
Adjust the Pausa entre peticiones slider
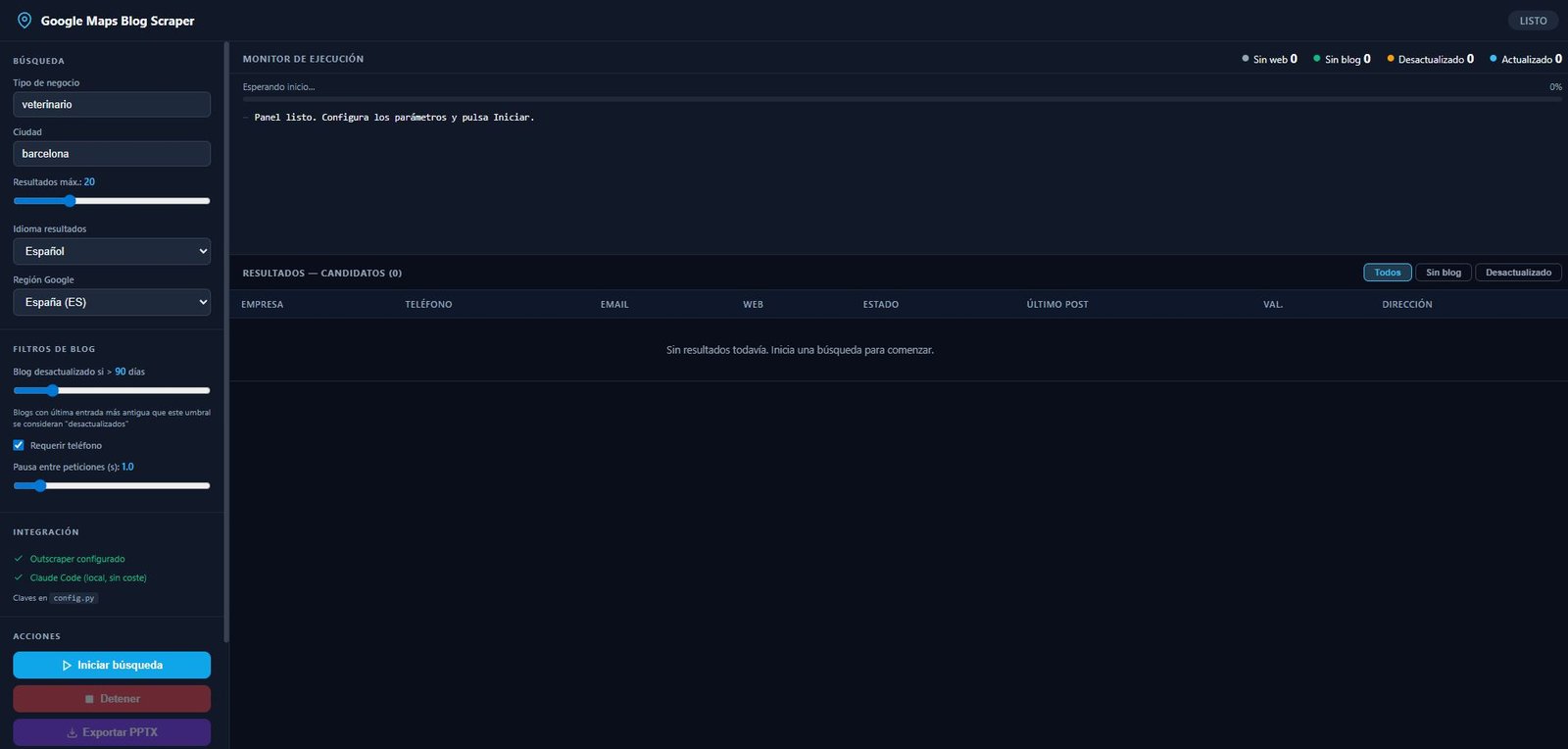(x=112, y=485)
